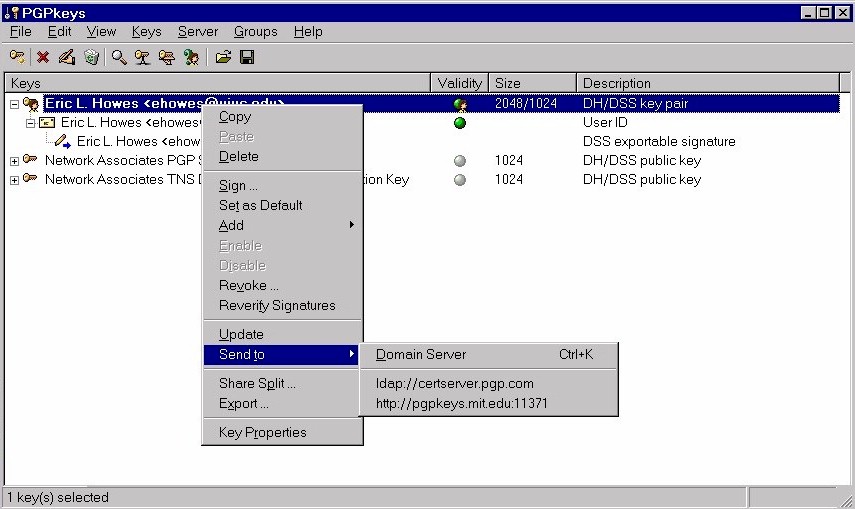
Task: Open the Server menu
Action: [198, 32]
